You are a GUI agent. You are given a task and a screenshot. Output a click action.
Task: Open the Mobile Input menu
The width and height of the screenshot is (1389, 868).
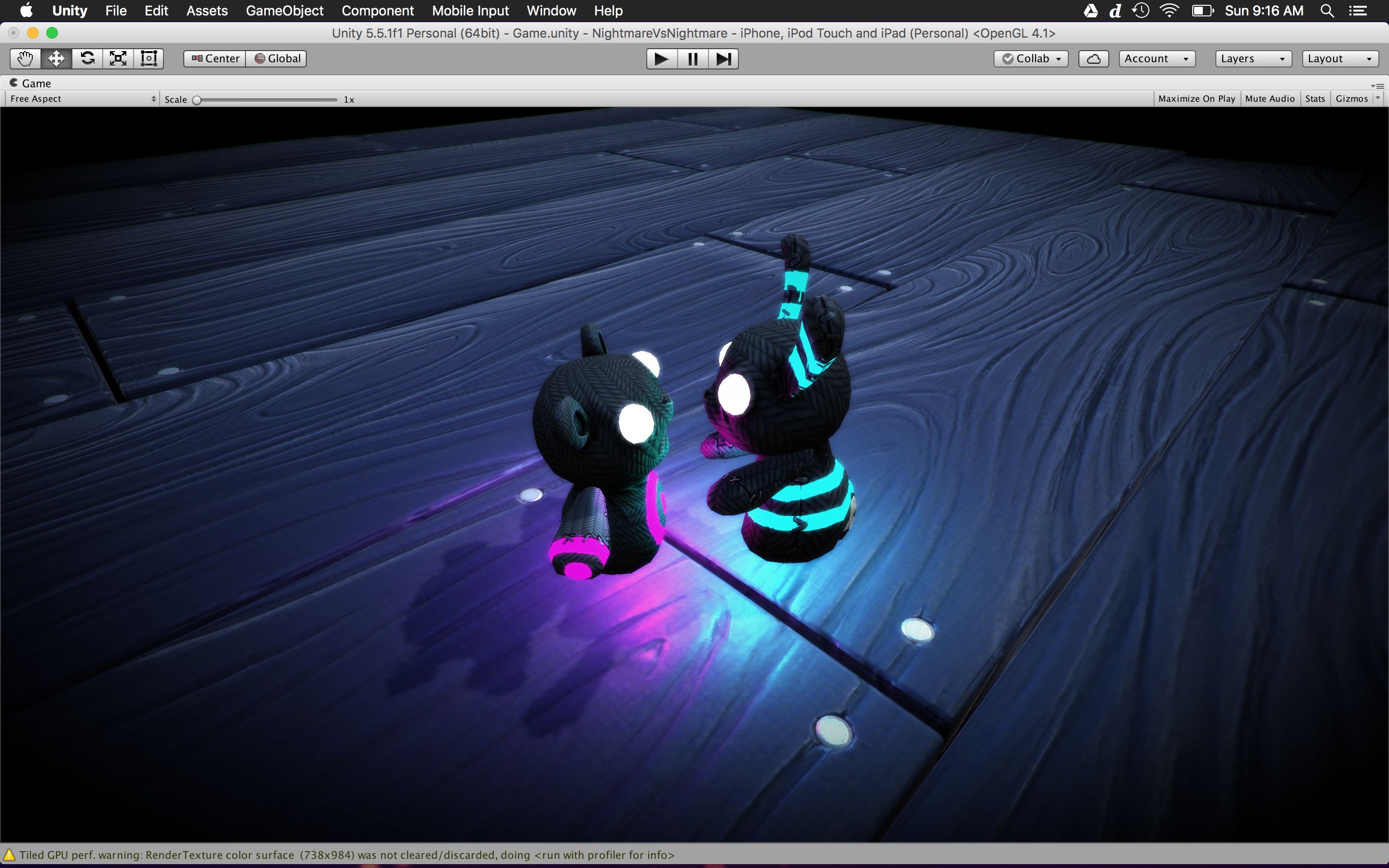tap(470, 11)
